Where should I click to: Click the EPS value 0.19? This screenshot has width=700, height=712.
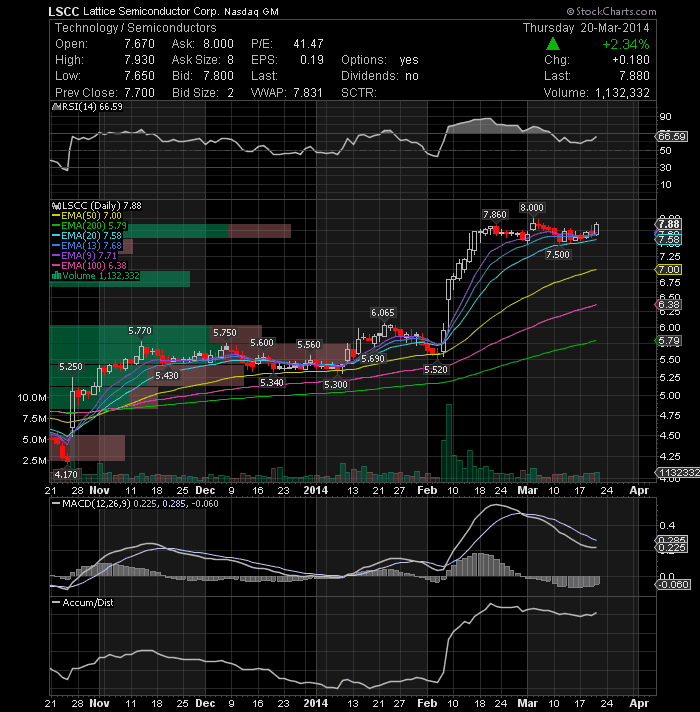coord(312,60)
